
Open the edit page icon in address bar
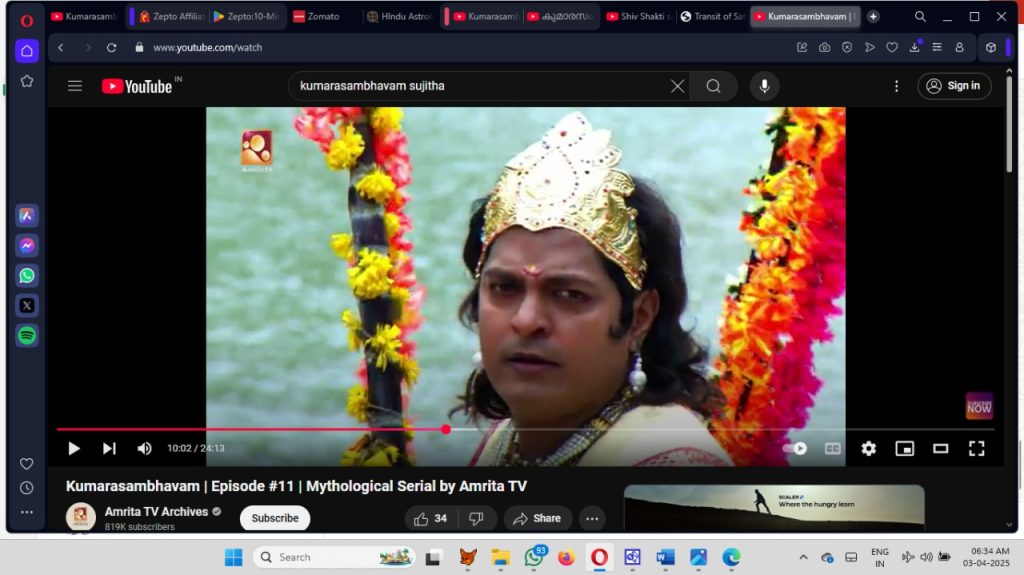[x=802, y=48]
